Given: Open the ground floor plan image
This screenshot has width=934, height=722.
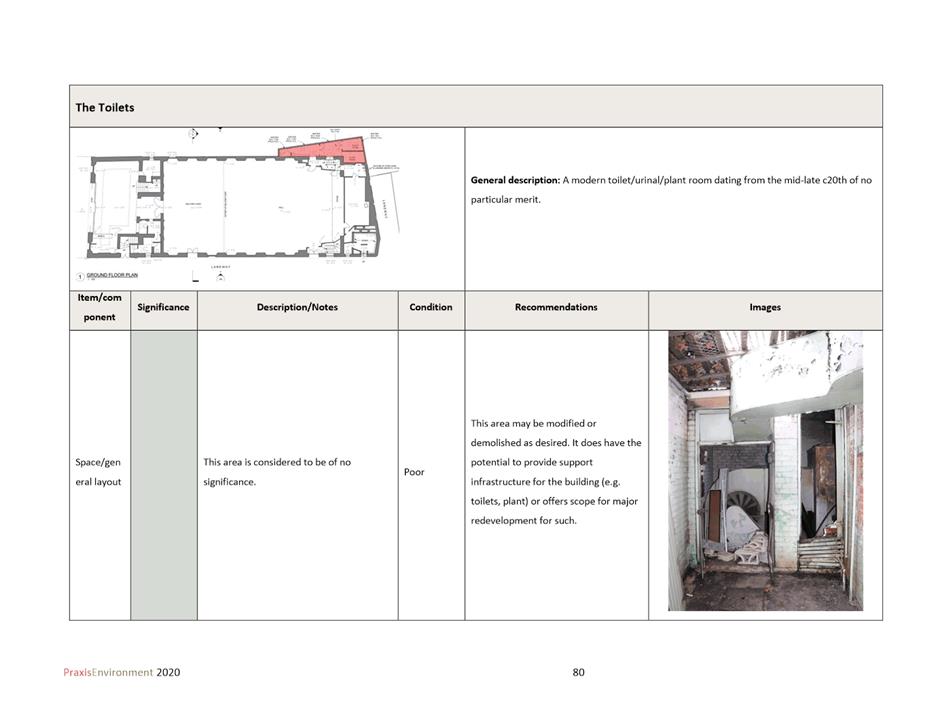Looking at the screenshot, I should click(238, 206).
